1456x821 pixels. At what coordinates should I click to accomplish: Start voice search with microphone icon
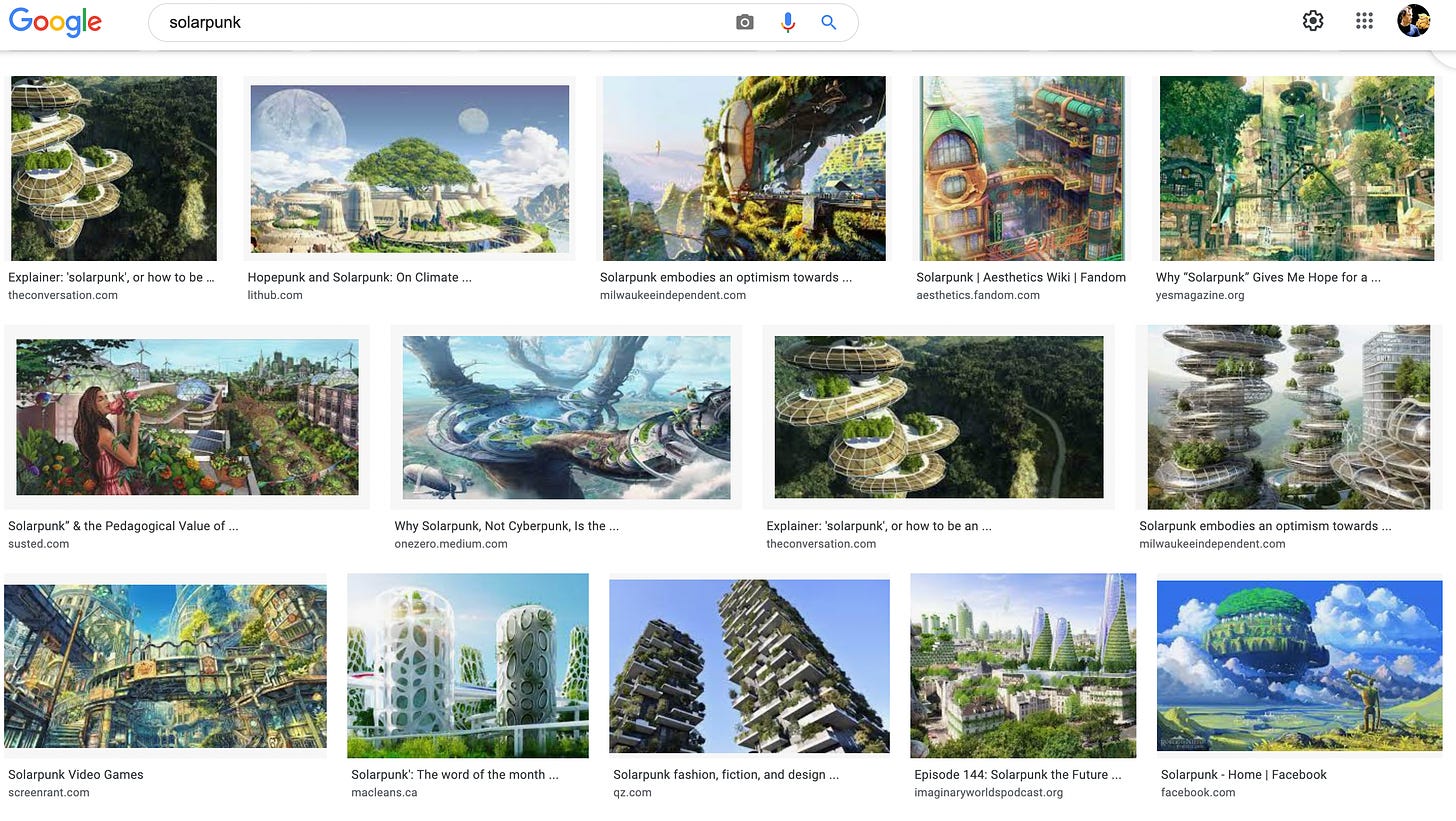(788, 22)
